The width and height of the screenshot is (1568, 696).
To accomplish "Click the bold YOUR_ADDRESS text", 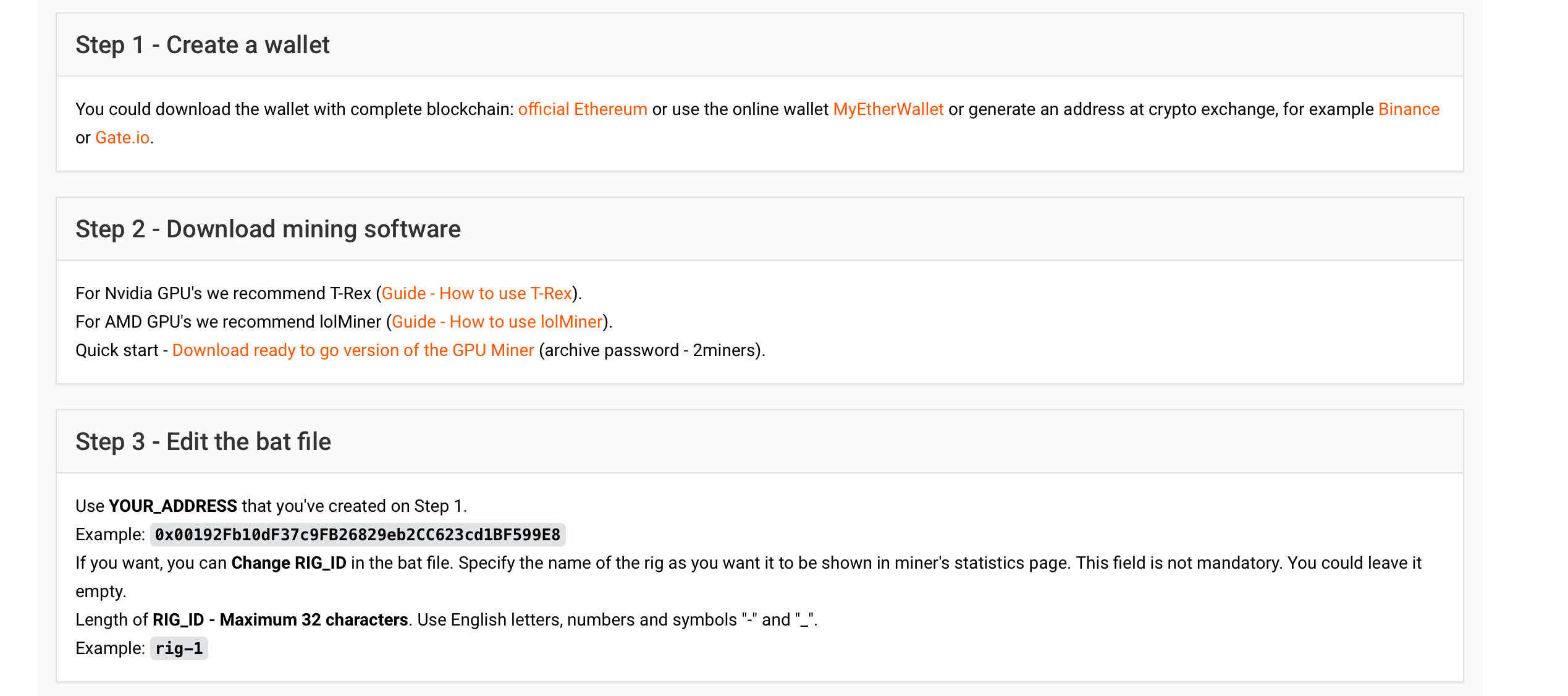I will [x=172, y=506].
